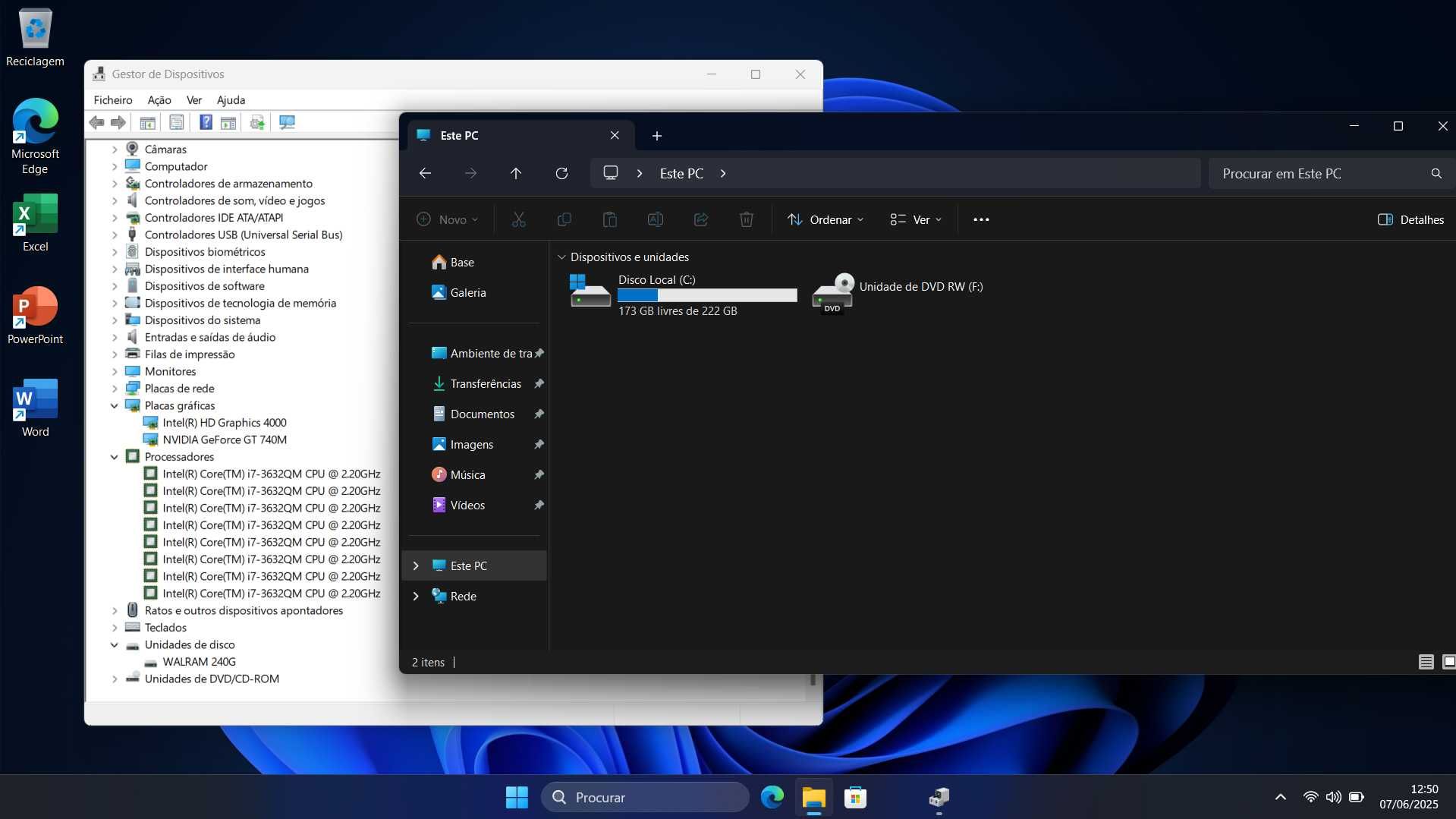Open Unidade de DVD RW (F:)
1456x819 pixels.
(898, 293)
